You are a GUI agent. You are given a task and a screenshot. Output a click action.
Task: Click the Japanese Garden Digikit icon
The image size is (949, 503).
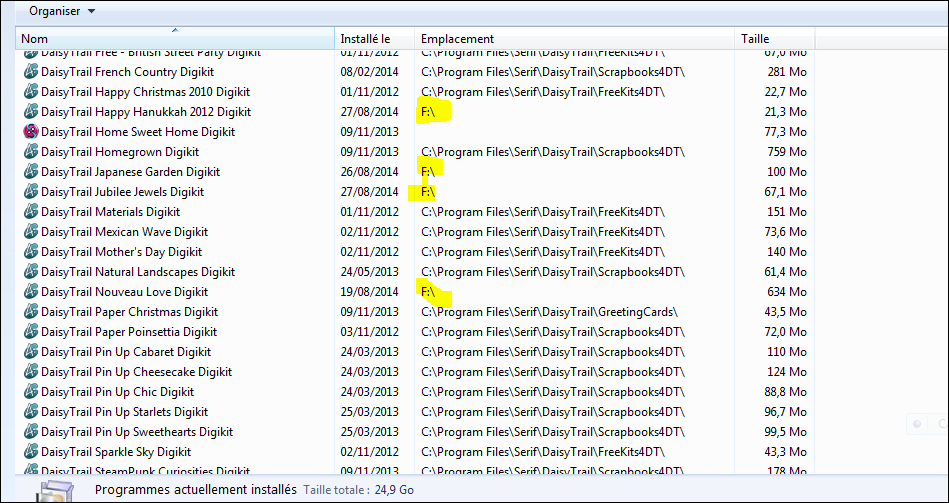[31, 172]
